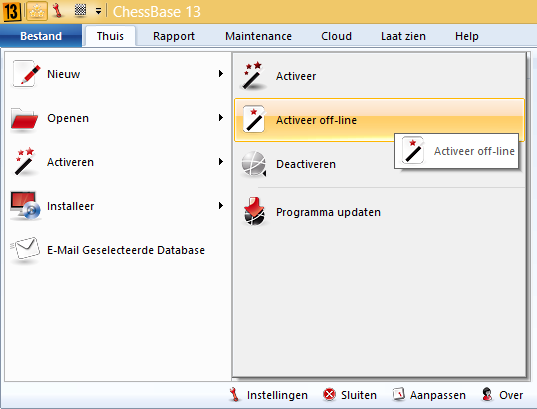Switch to the Rapport tab
Screen dimensions: 537x409
click(174, 36)
